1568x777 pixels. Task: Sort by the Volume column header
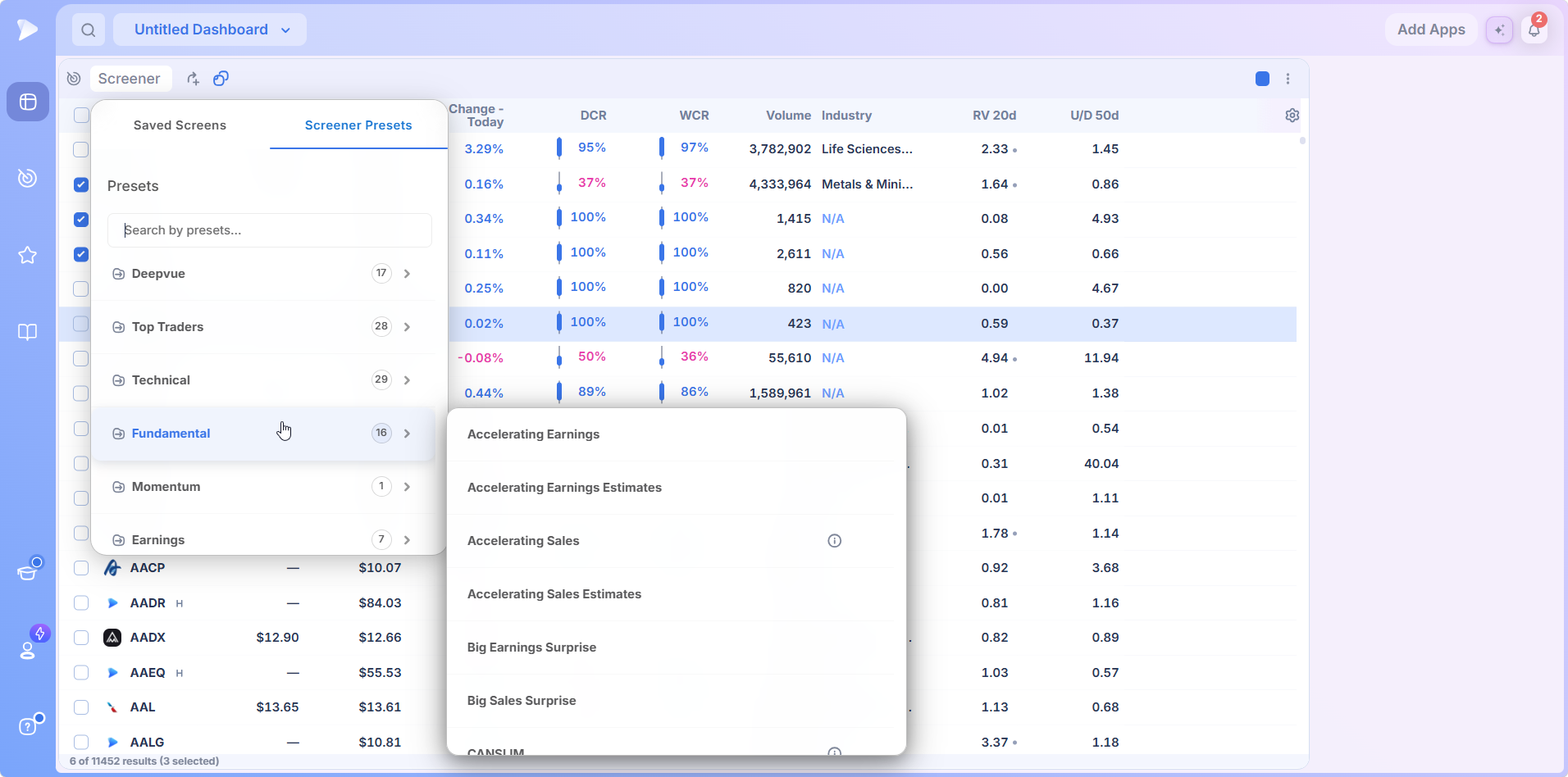click(788, 116)
